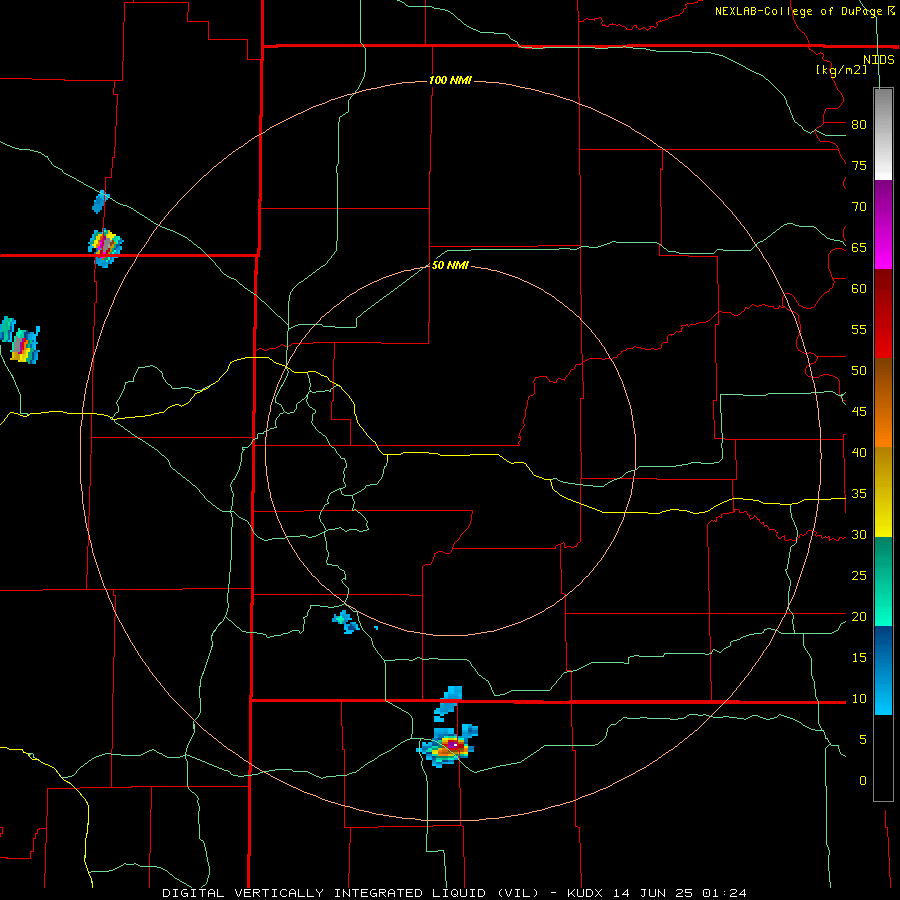Viewport: 900px width, 900px height.
Task: Click the 35 value on color scale
Action: pos(859,494)
